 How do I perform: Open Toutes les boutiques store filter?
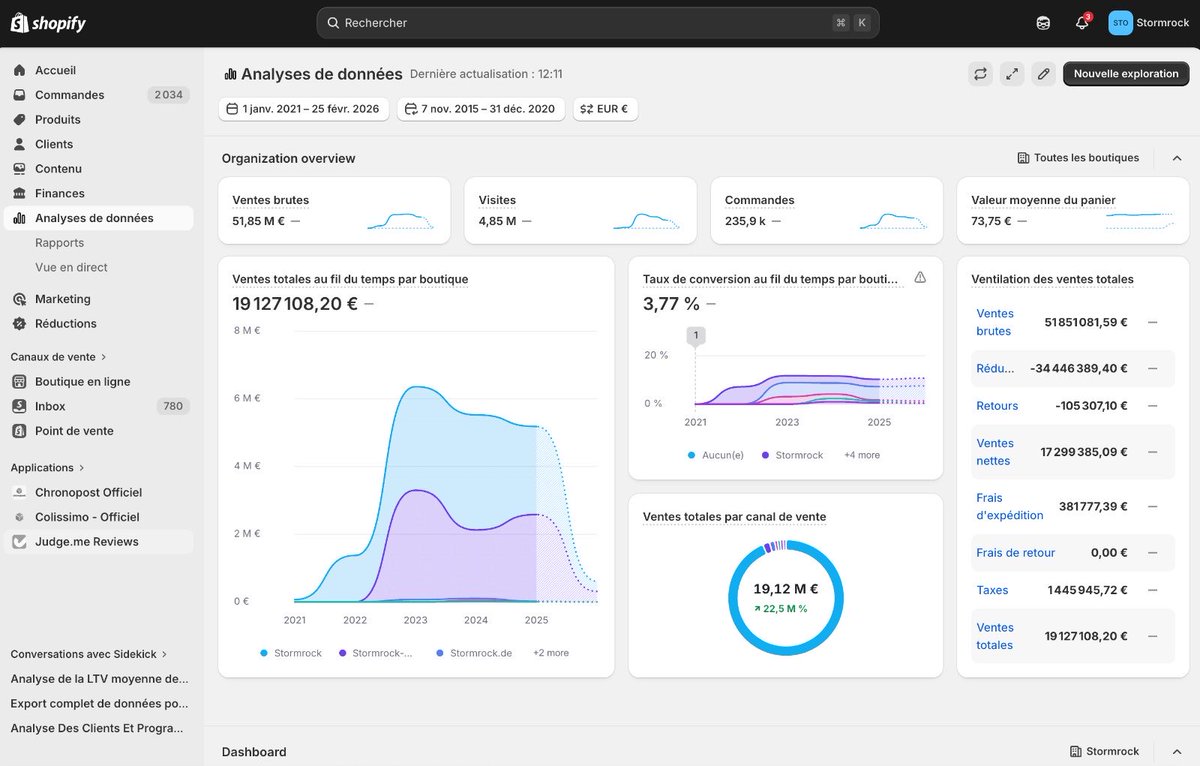[x=1078, y=158]
